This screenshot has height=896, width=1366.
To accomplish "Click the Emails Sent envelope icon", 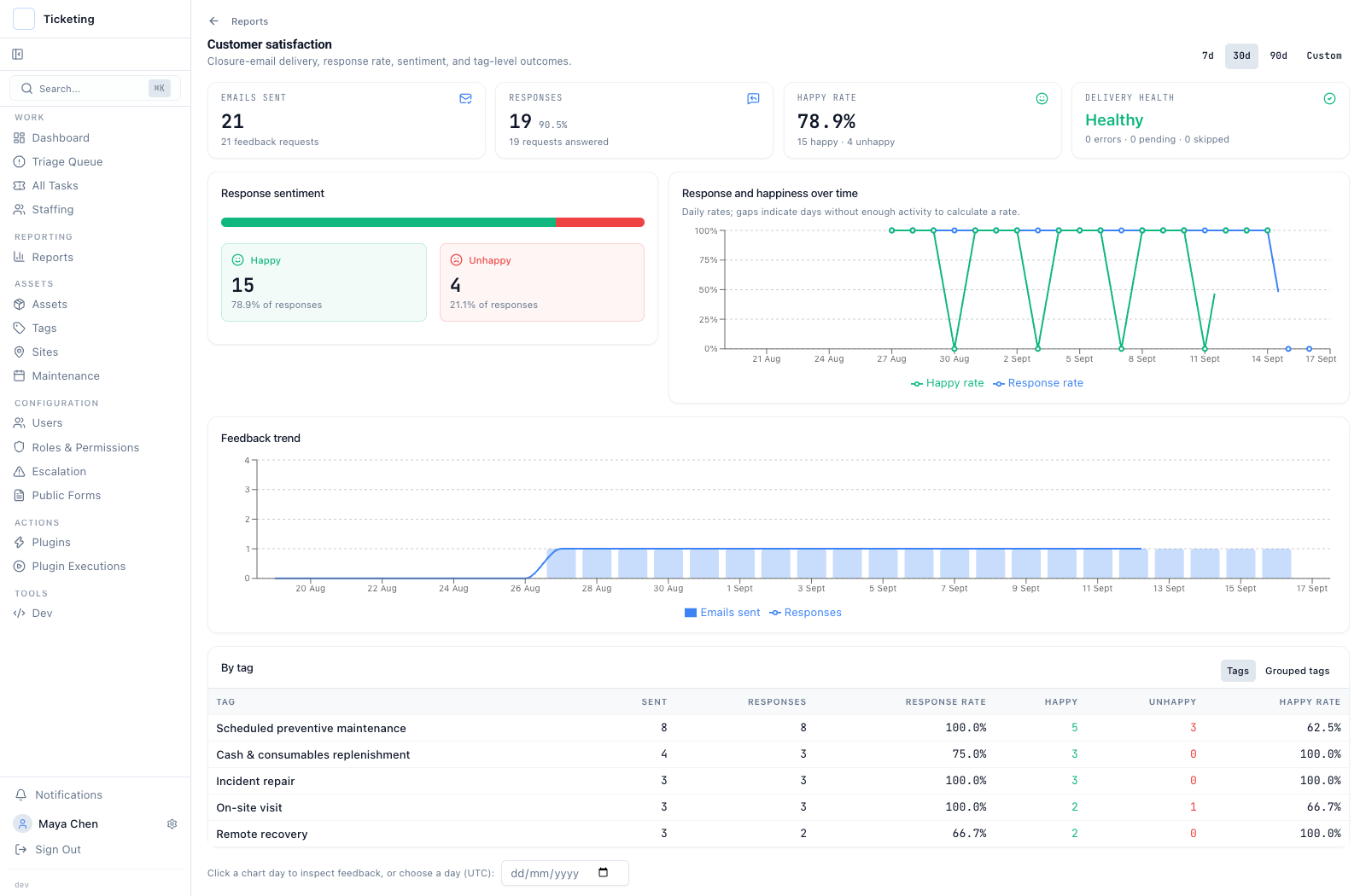I will 466,99.
